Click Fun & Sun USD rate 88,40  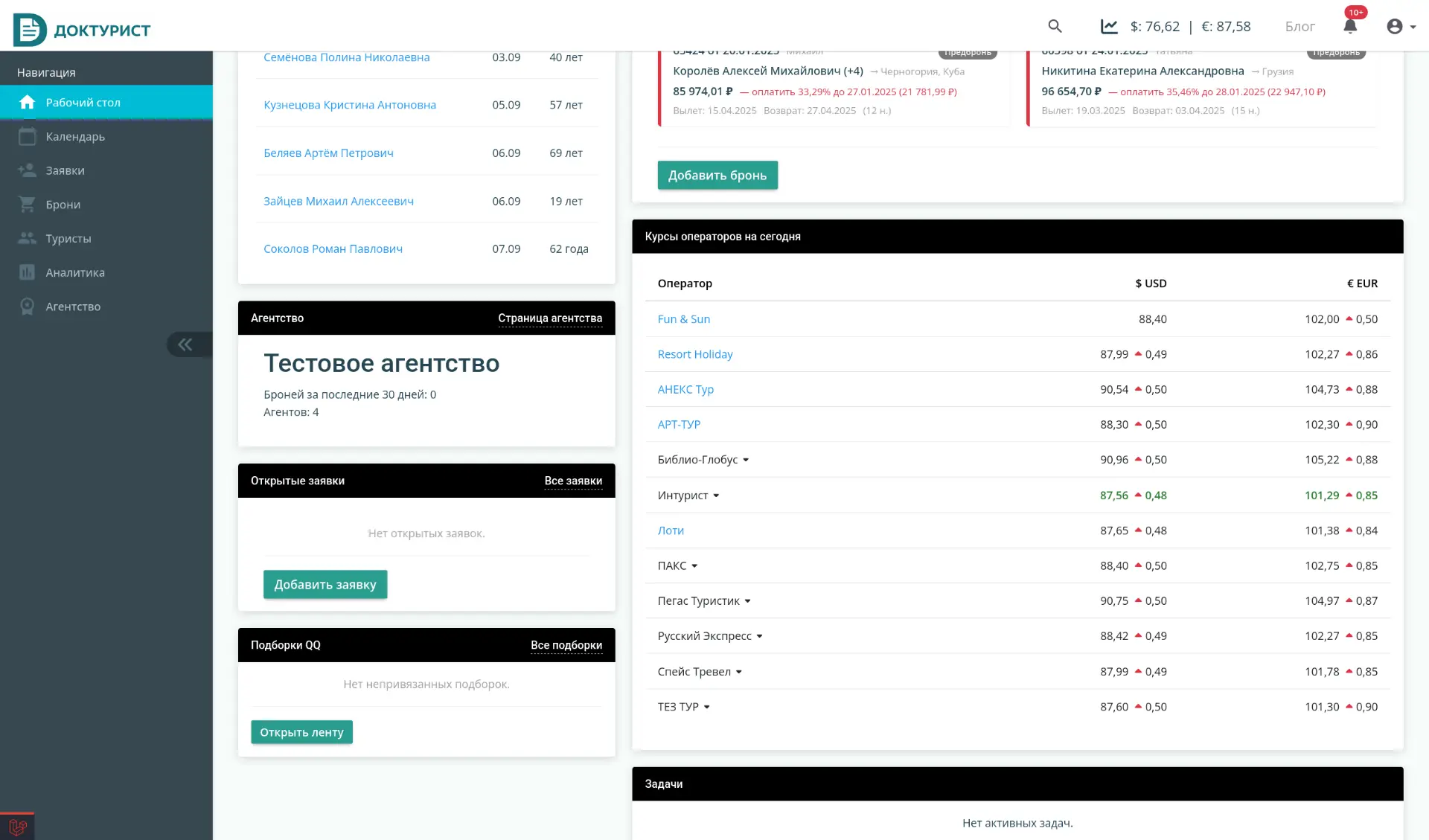pos(1152,319)
